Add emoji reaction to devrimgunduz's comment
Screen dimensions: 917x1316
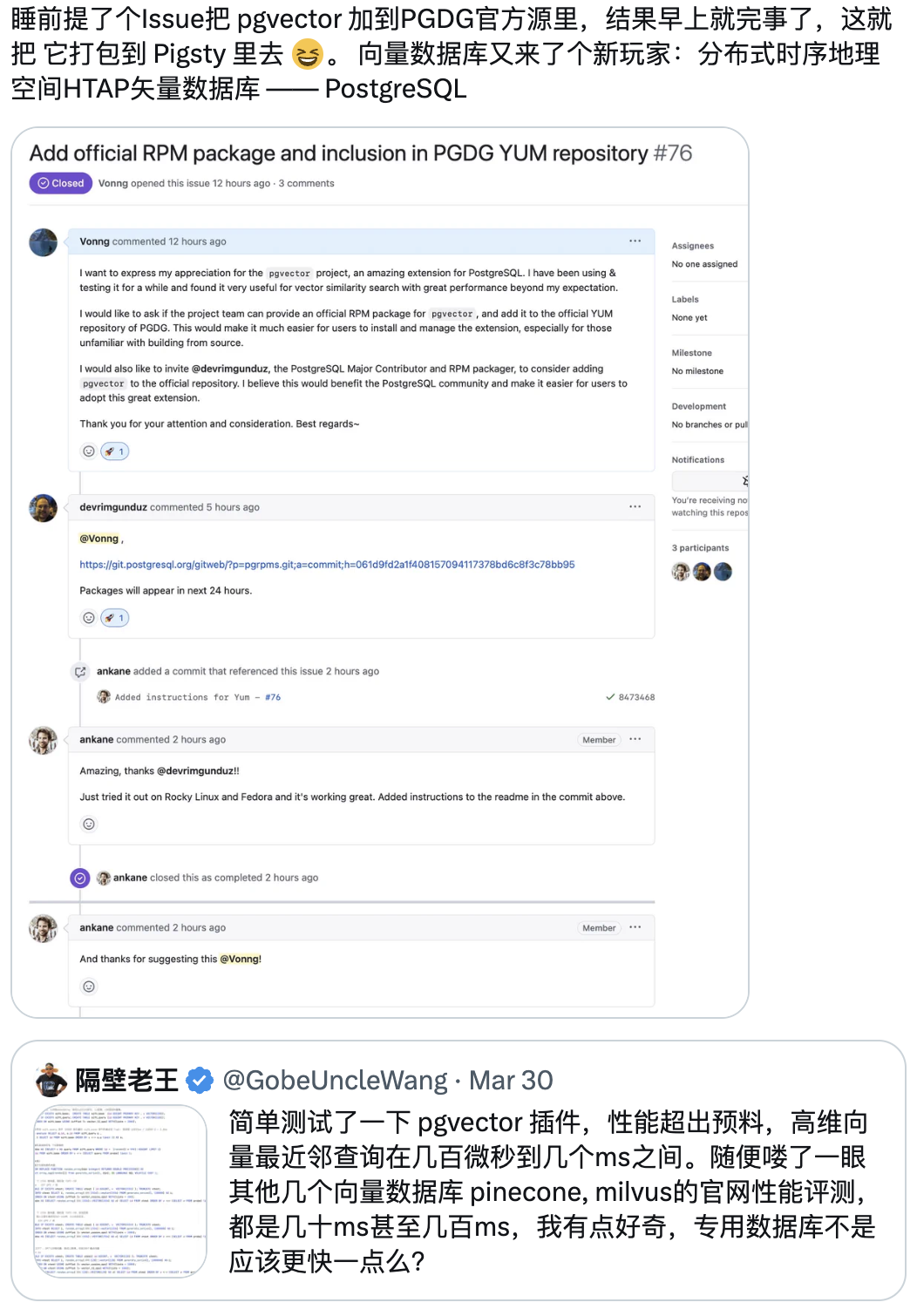[x=88, y=618]
